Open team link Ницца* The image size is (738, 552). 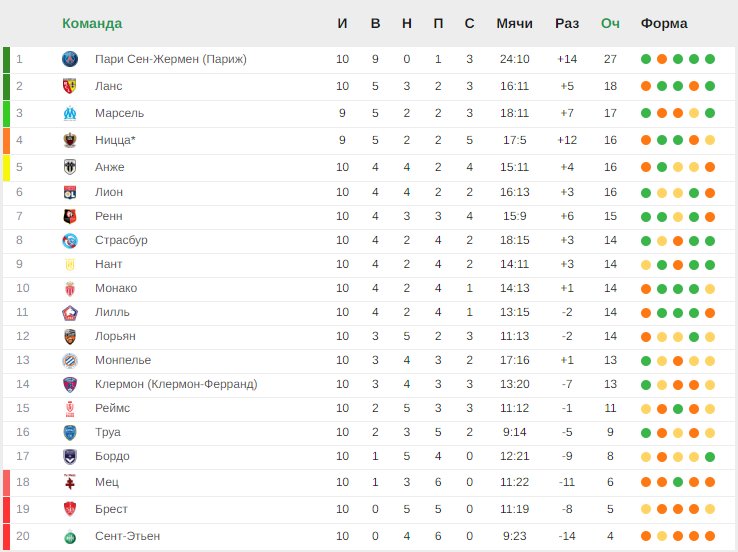click(115, 140)
